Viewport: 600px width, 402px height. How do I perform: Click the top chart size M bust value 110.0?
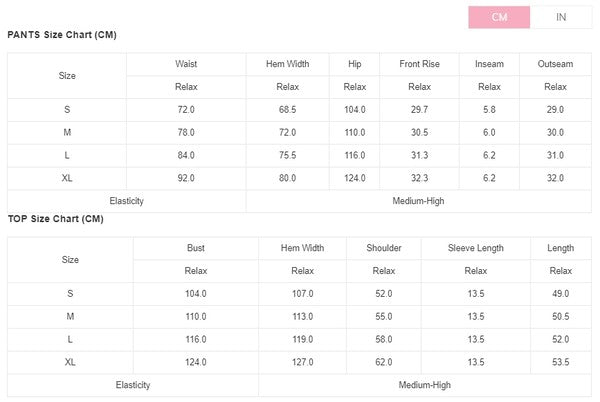pyautogui.click(x=196, y=316)
